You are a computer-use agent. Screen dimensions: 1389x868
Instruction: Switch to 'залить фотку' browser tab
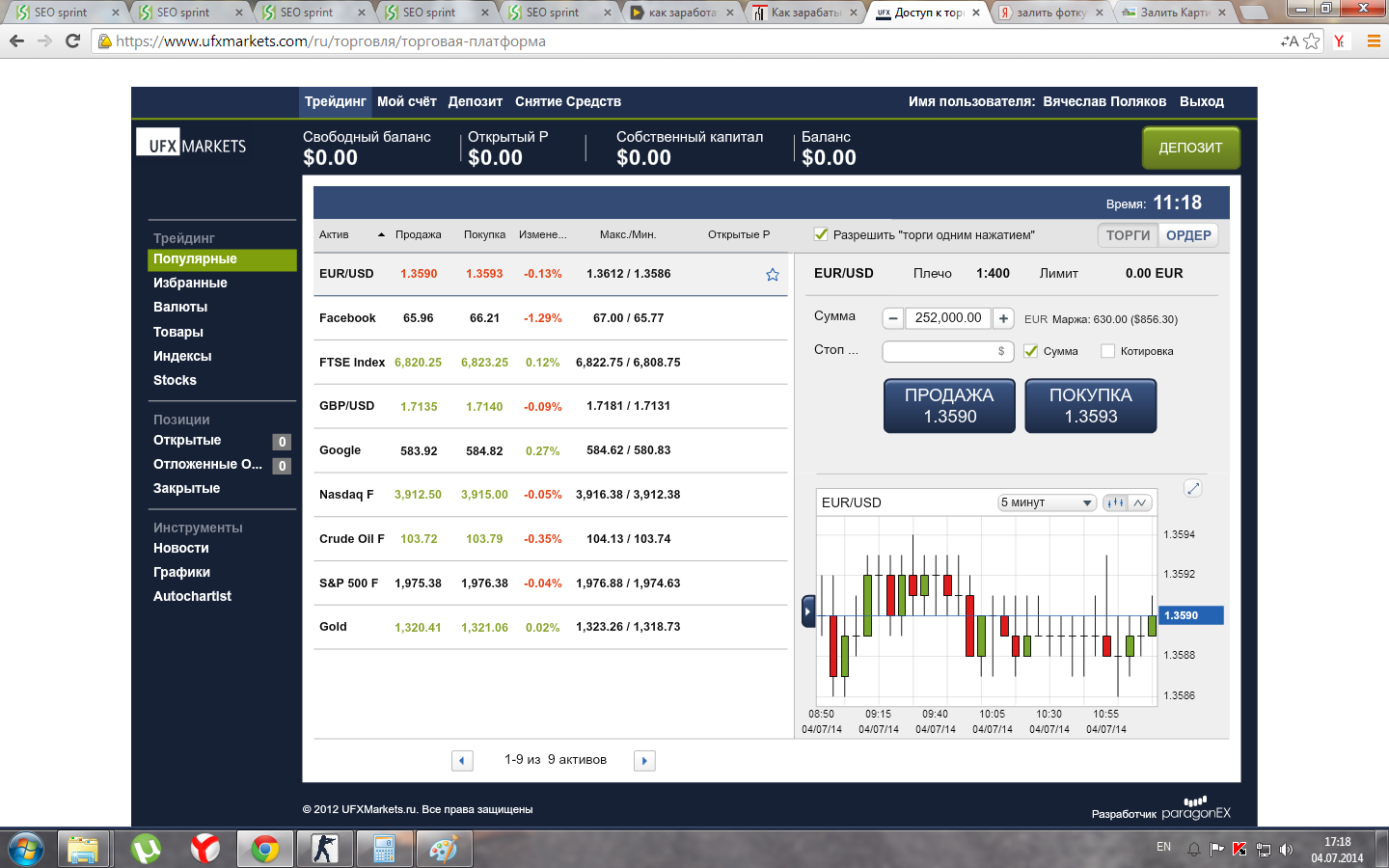point(1050,13)
